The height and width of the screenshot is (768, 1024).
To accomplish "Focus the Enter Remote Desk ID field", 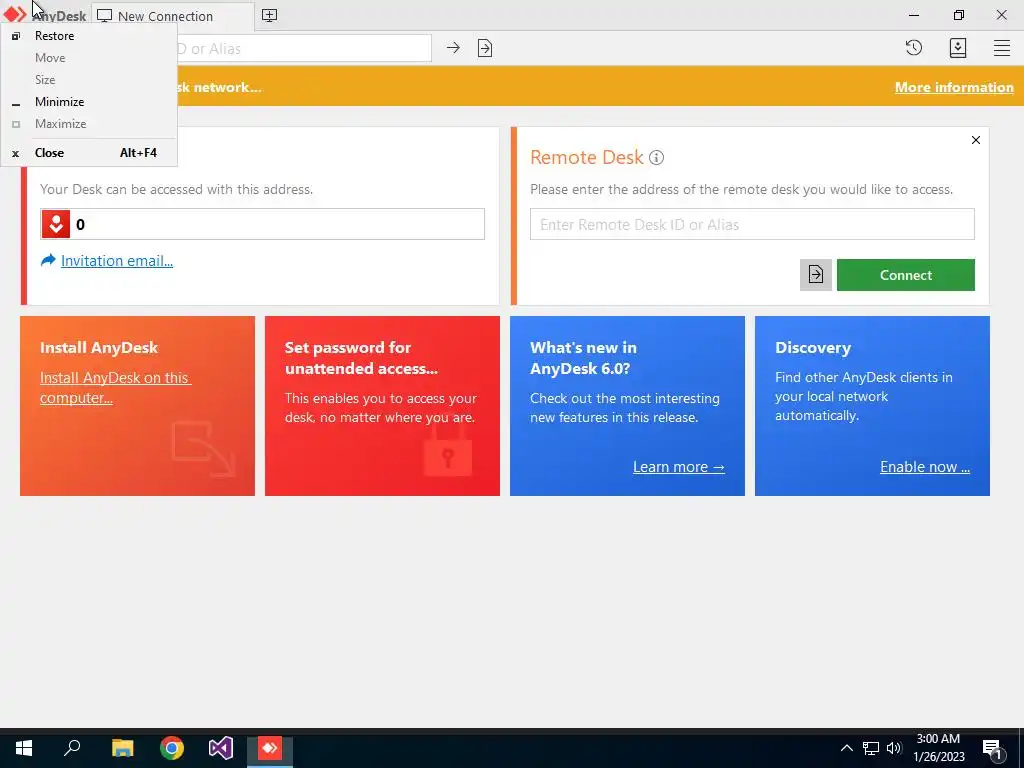I will [752, 224].
